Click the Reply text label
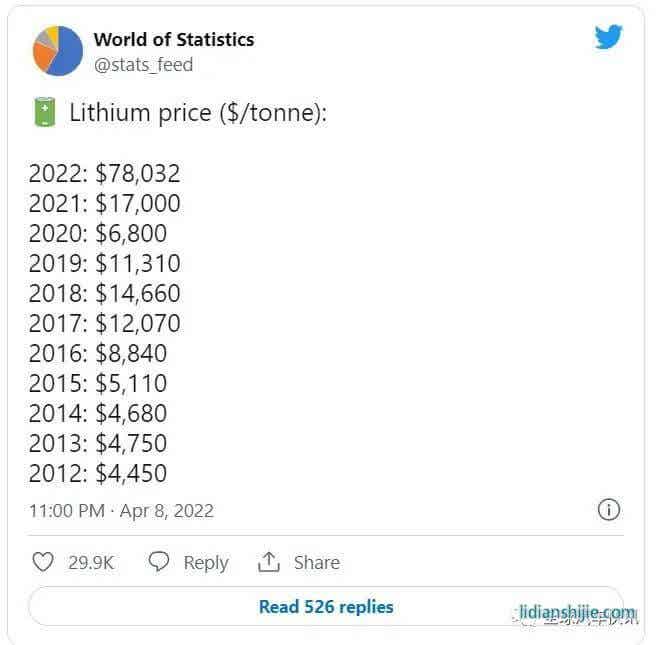This screenshot has height=645, width=659. [x=206, y=563]
